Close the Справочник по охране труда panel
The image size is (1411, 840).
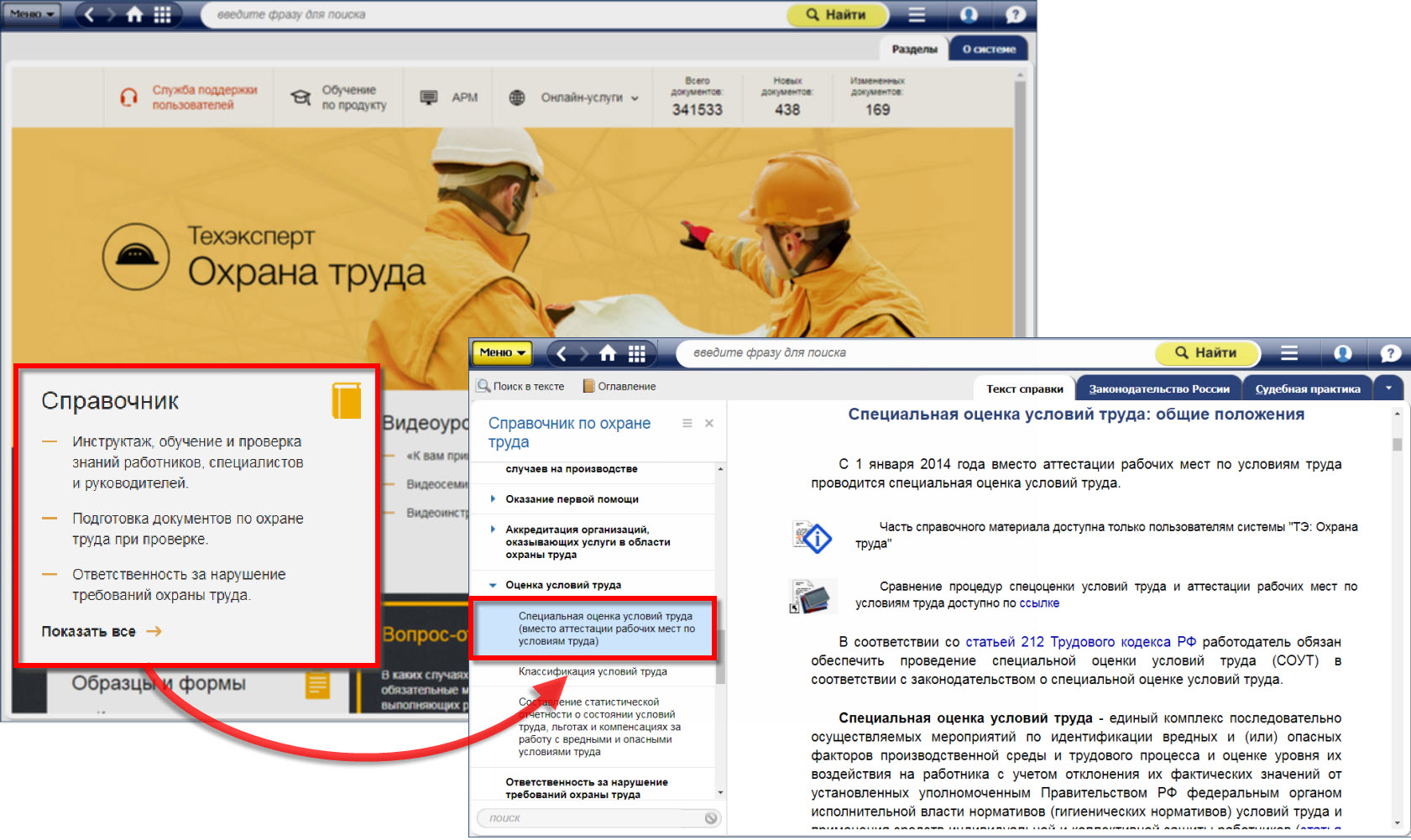(x=709, y=424)
